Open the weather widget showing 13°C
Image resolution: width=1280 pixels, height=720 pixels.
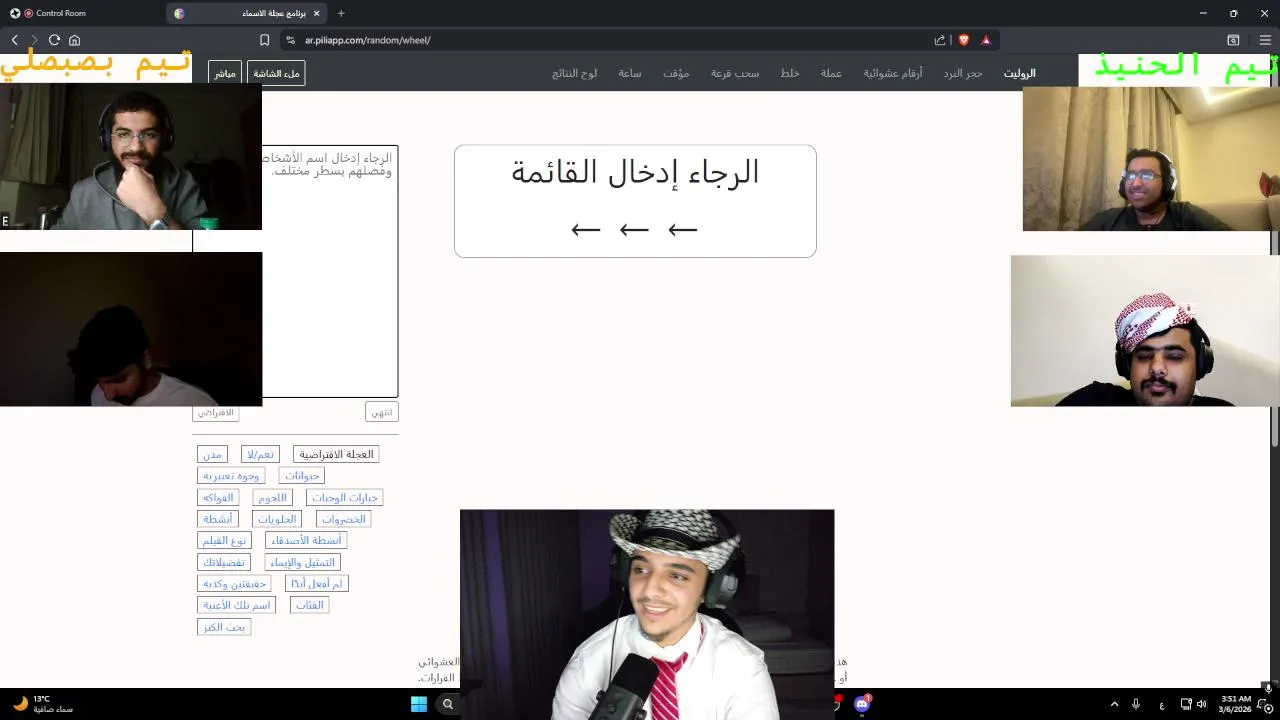42,704
